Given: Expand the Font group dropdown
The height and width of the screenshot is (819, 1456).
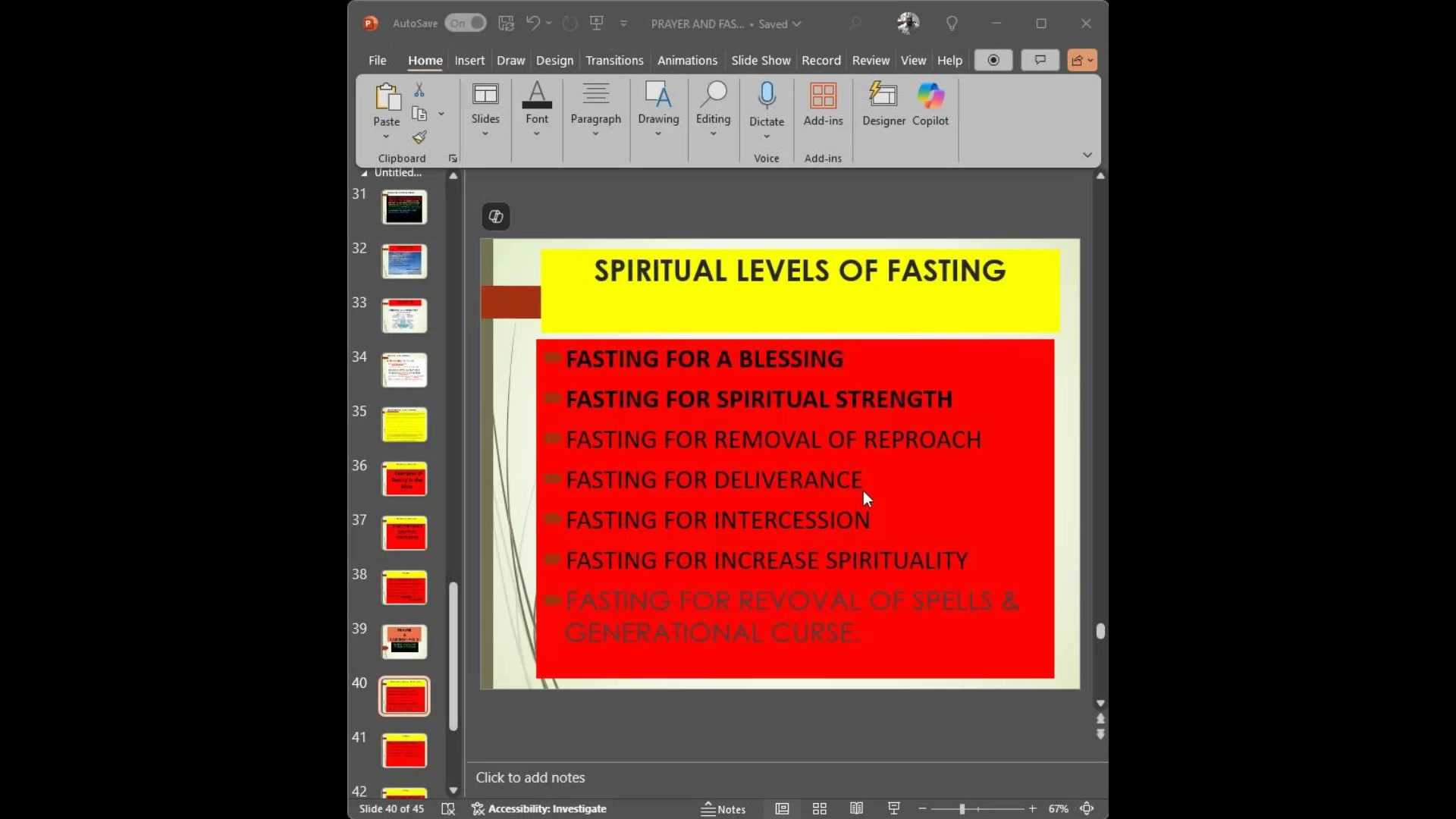Looking at the screenshot, I should tap(536, 134).
